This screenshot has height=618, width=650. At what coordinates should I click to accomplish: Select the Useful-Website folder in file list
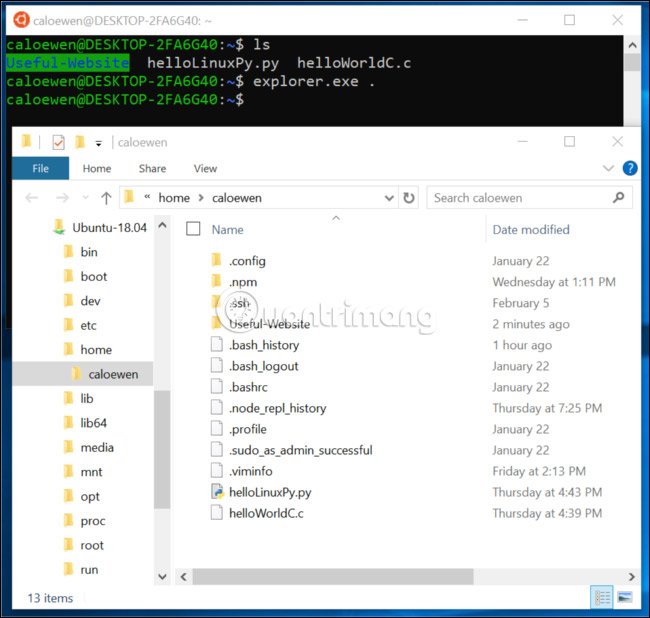point(269,324)
